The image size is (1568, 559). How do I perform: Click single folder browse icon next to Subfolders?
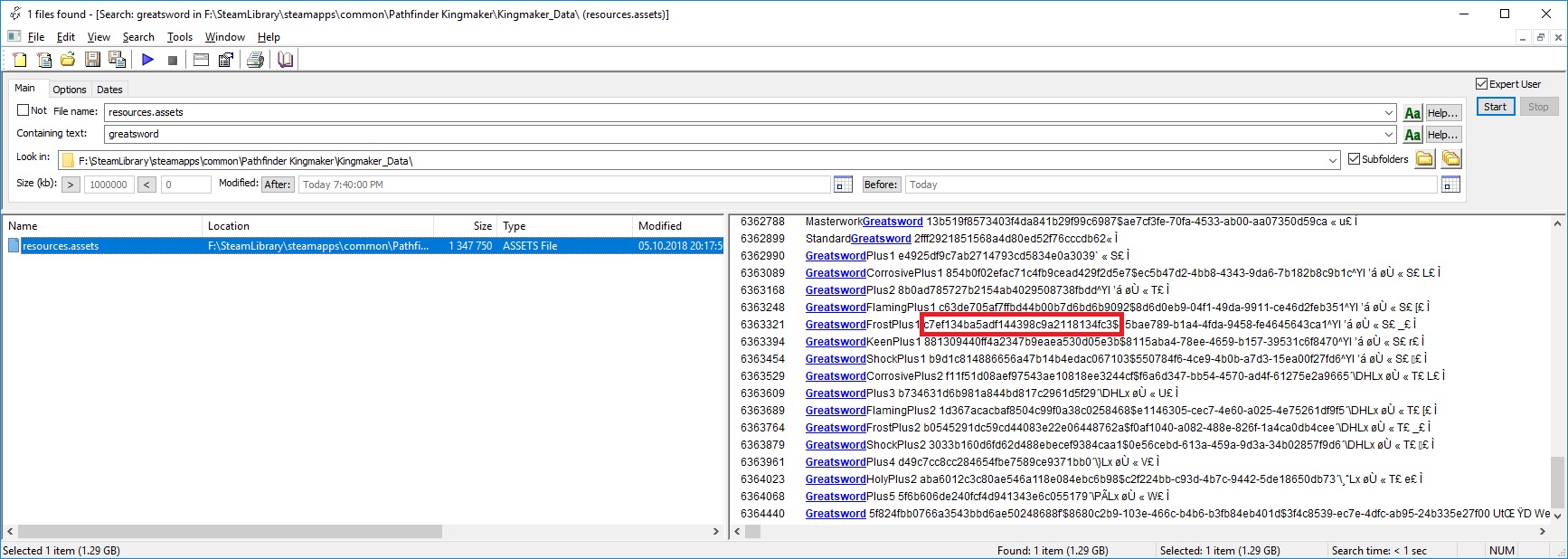[1425, 159]
